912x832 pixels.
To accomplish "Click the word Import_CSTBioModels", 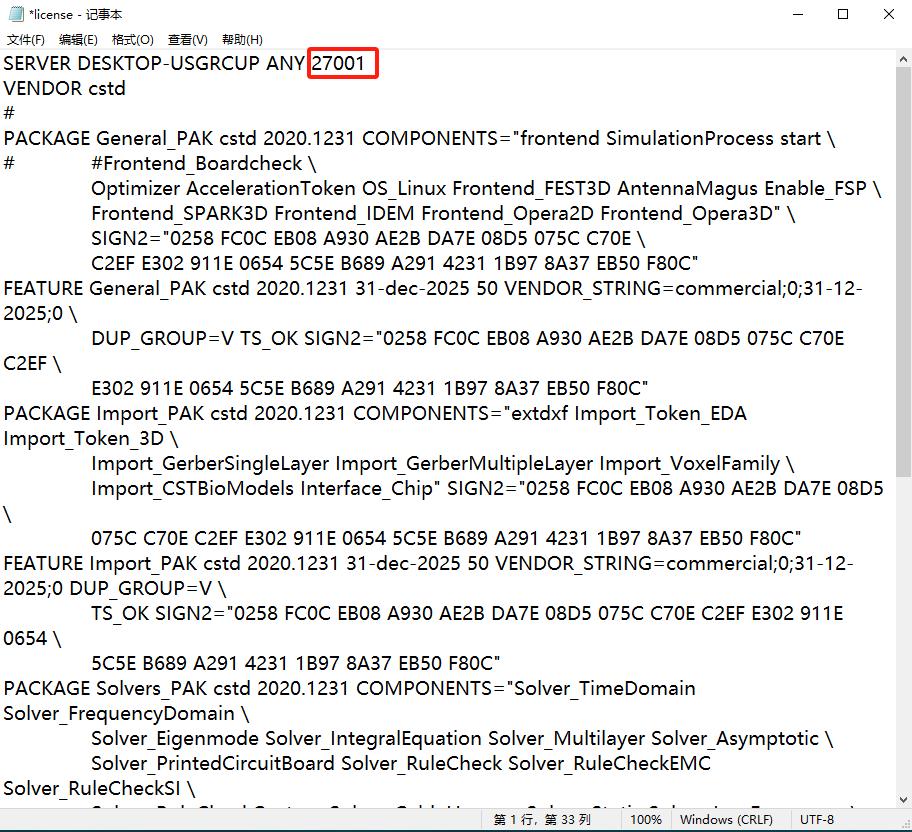I will click(x=193, y=489).
